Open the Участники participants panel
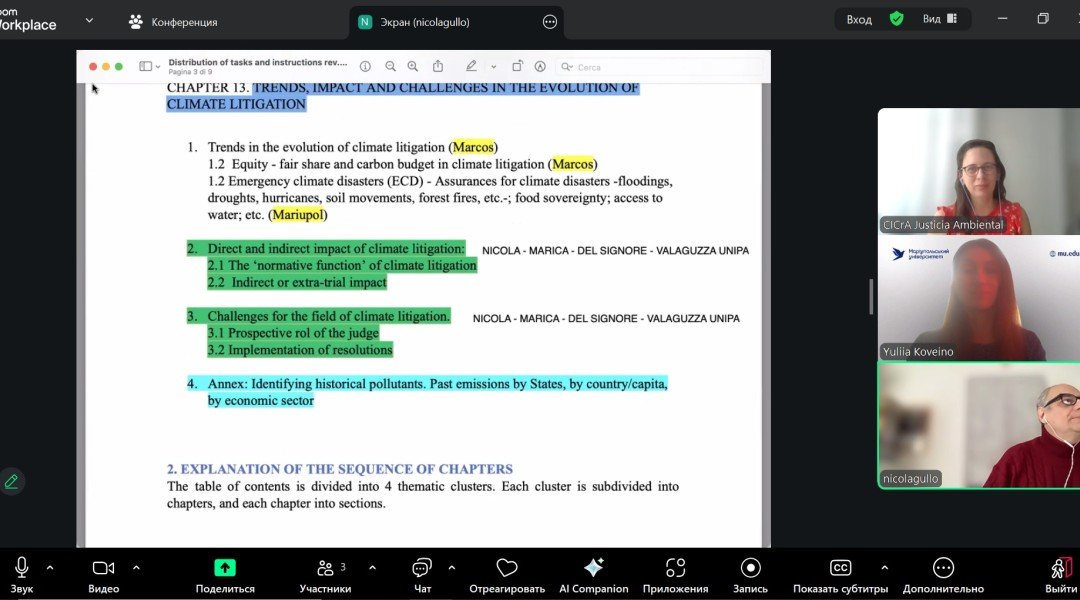 pyautogui.click(x=325, y=568)
